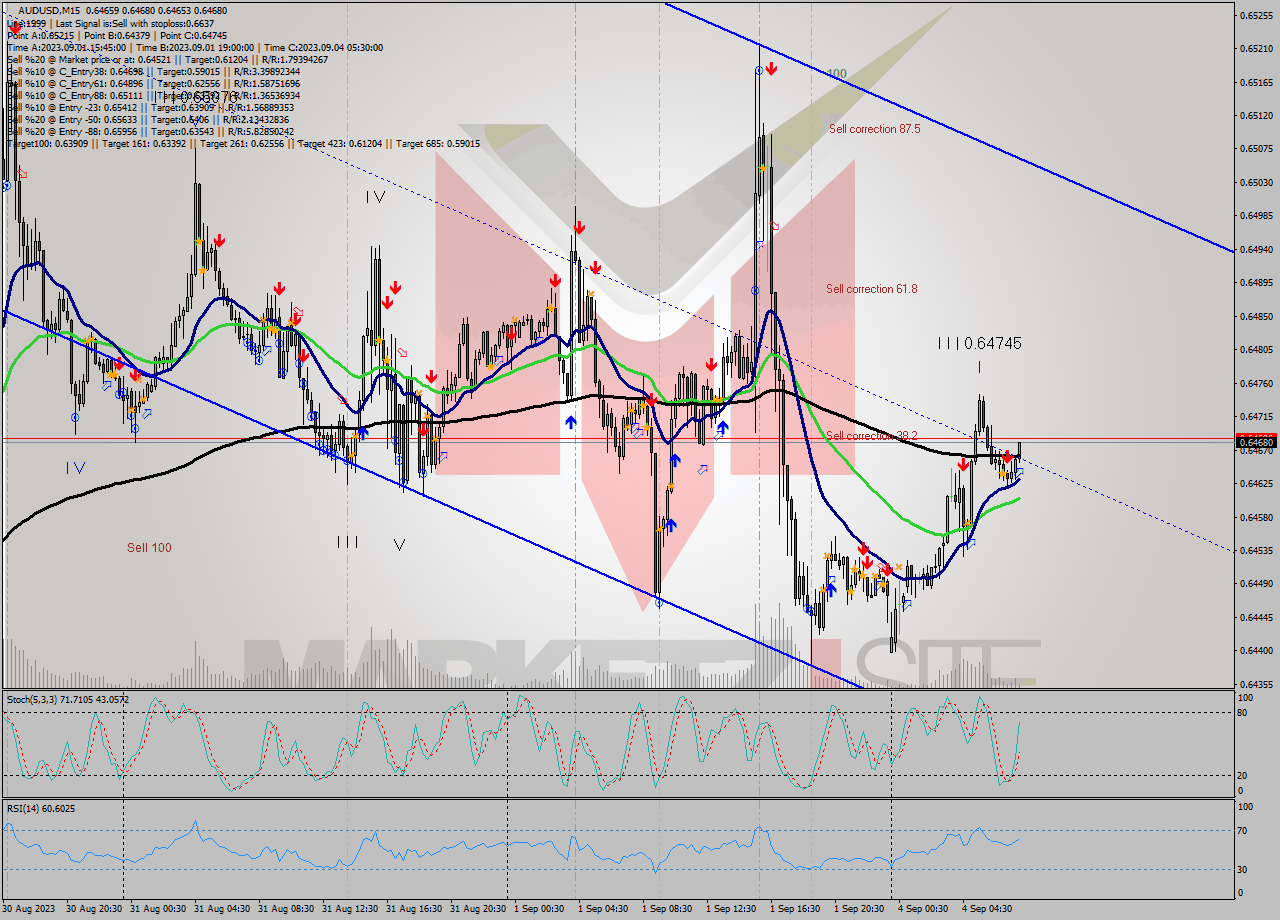
Task: Click the 'Sell correction 61.8' label
Action: (x=872, y=289)
